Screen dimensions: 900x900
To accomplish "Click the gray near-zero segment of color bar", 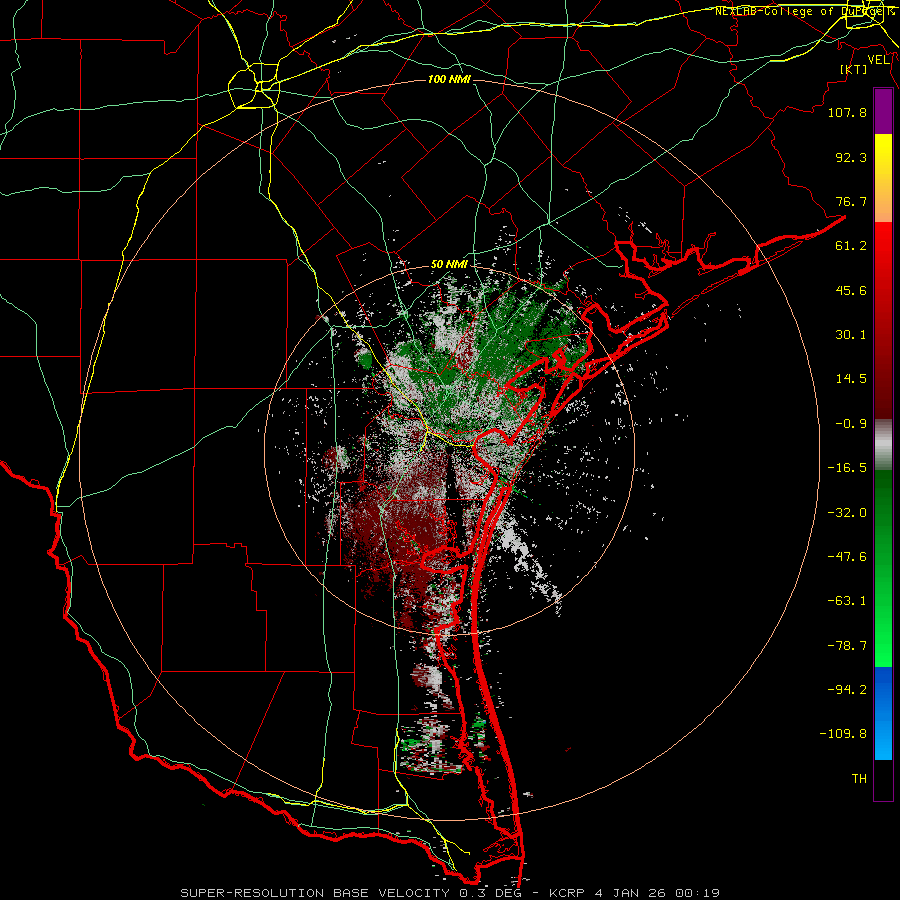I will pos(883,445).
